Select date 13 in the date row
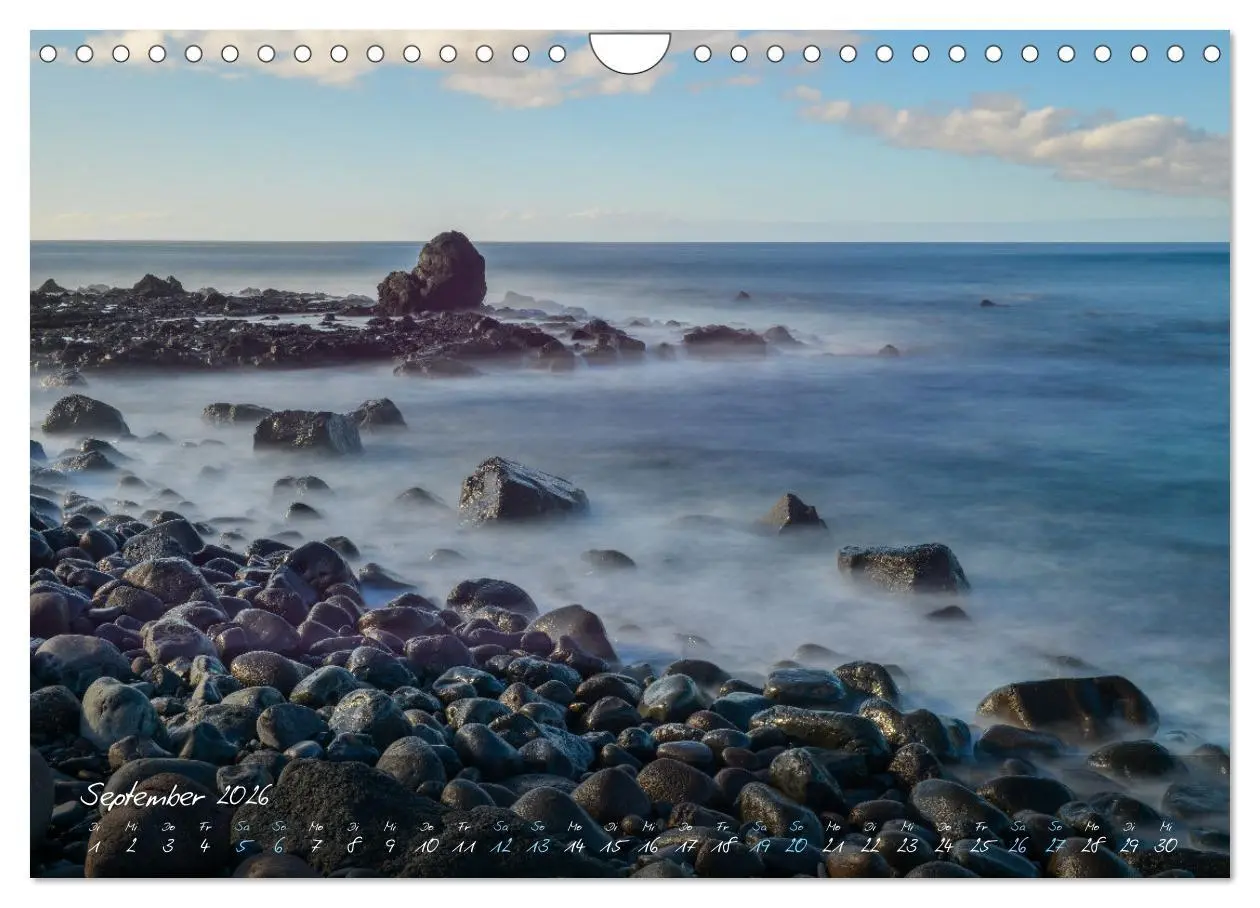The height and width of the screenshot is (908, 1260). pos(538,847)
